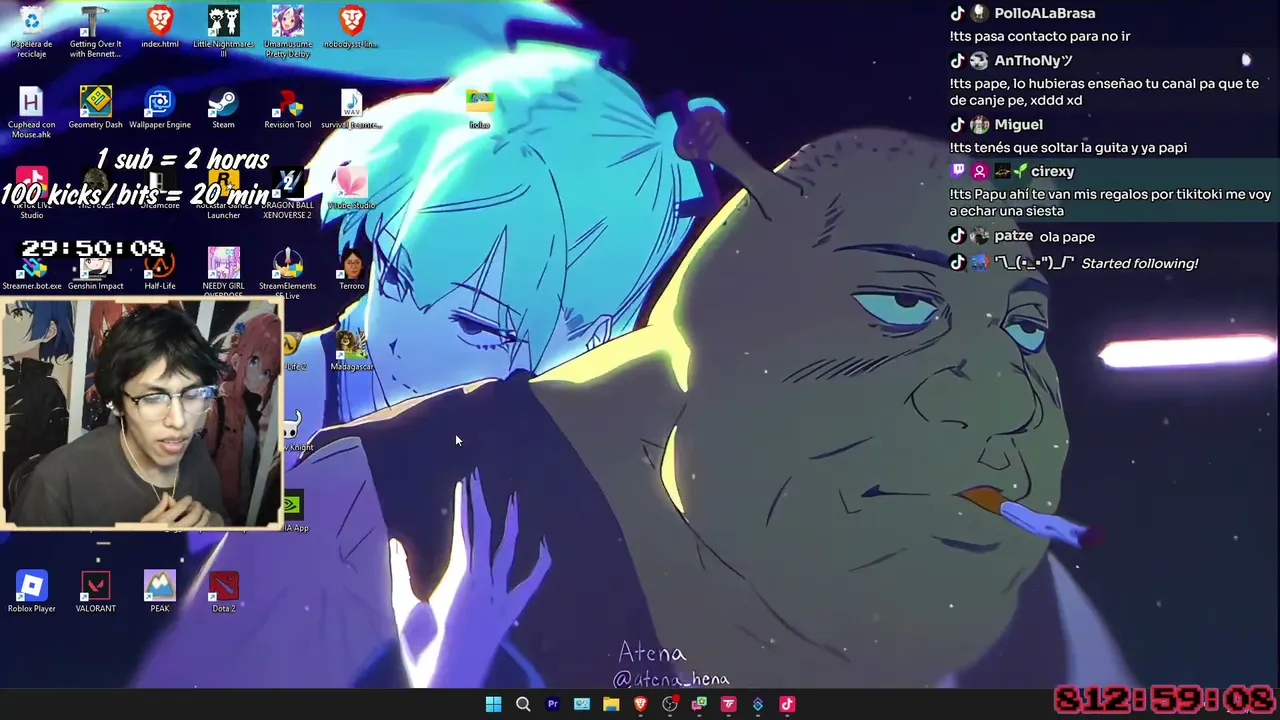Open taskbar Search

click(x=523, y=704)
